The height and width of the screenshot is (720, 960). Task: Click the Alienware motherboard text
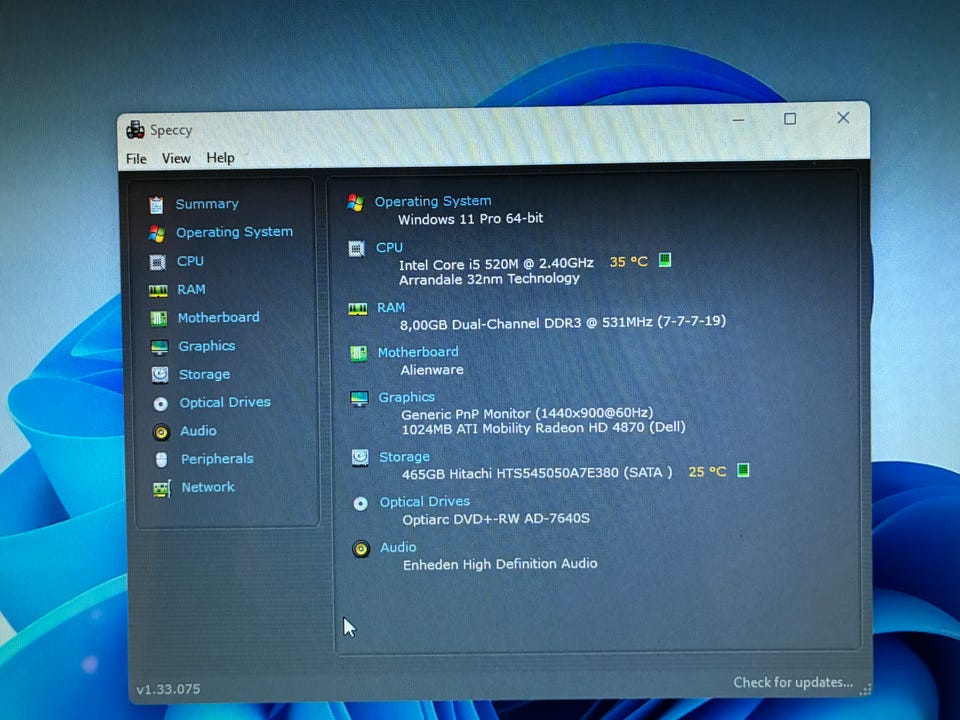coord(432,370)
